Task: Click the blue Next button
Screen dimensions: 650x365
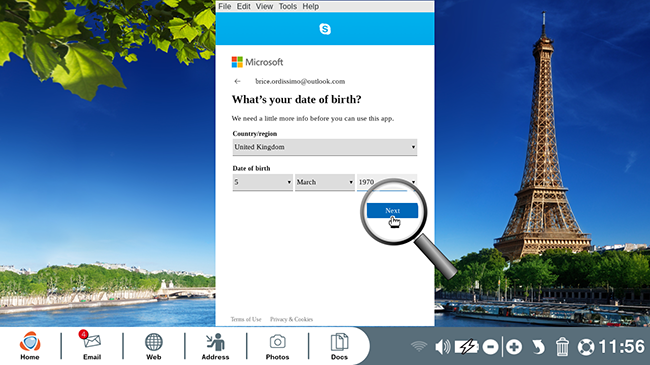Action: (392, 210)
